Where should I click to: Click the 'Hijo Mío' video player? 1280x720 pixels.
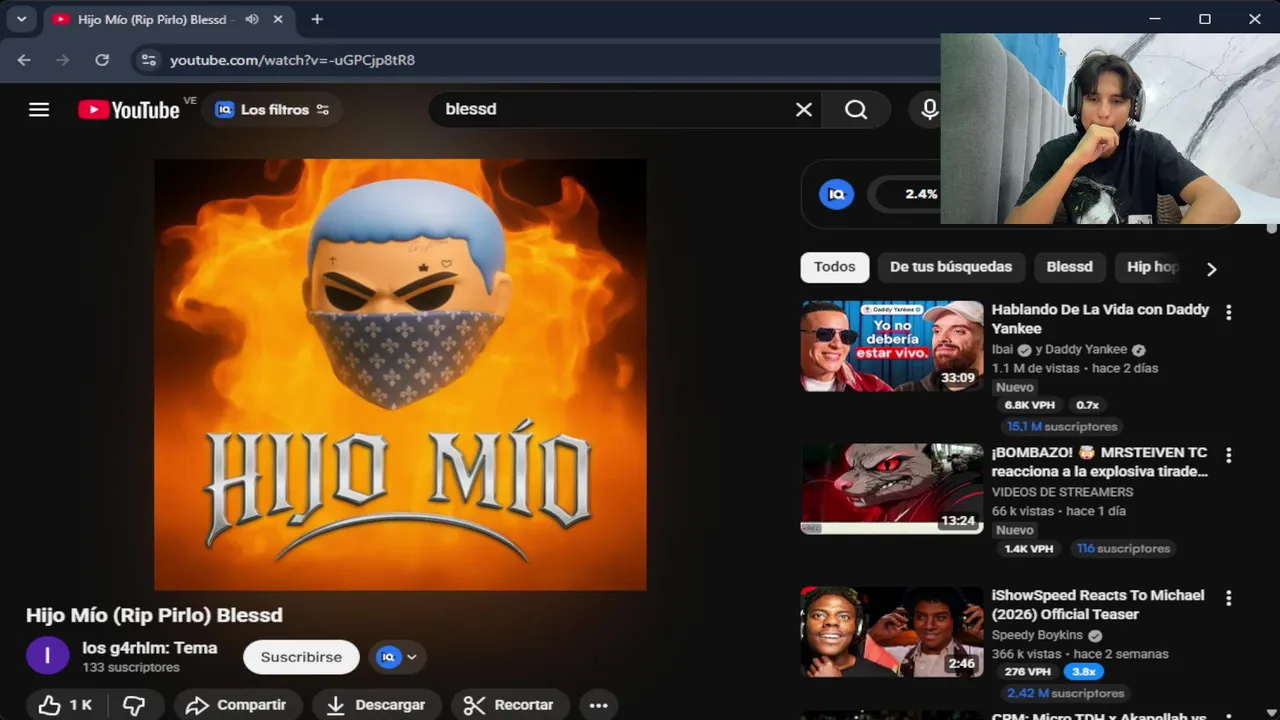point(400,374)
